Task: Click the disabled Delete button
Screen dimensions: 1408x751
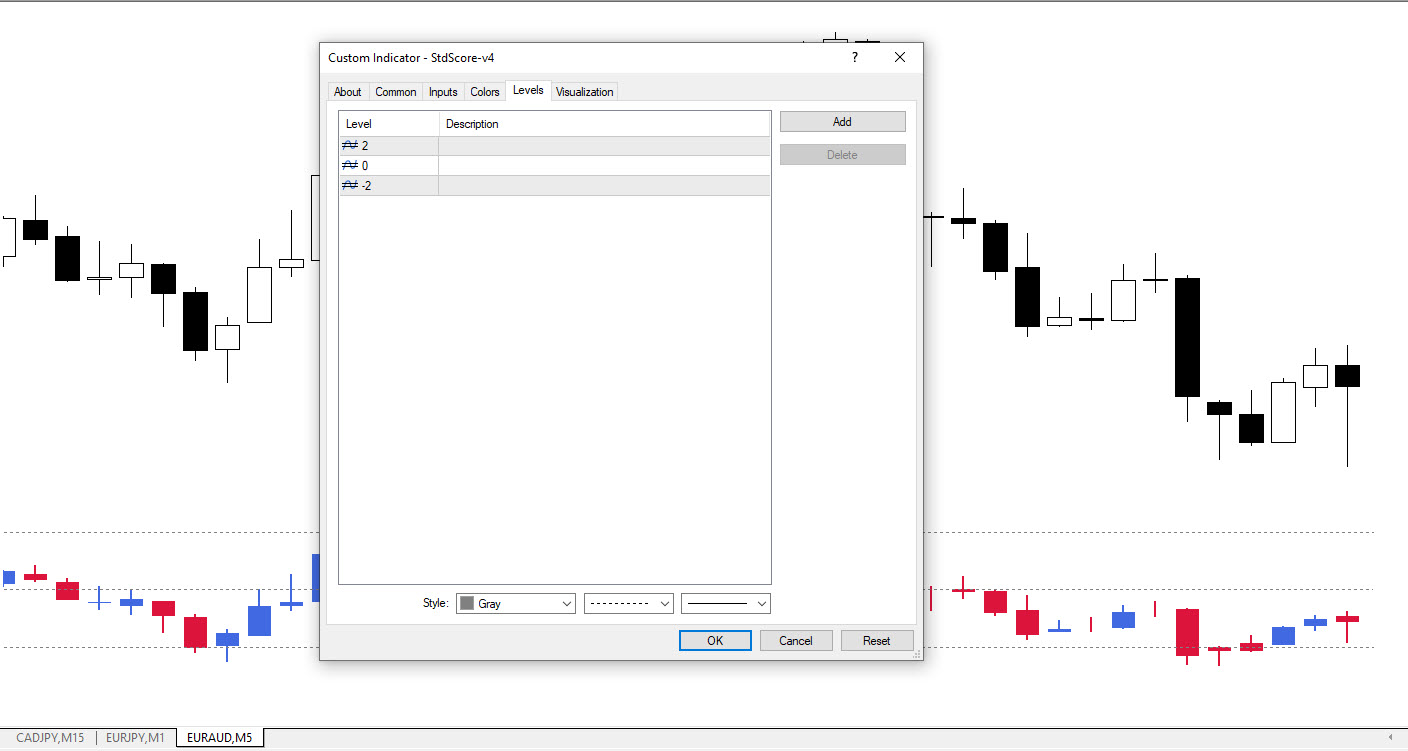Action: 842,155
